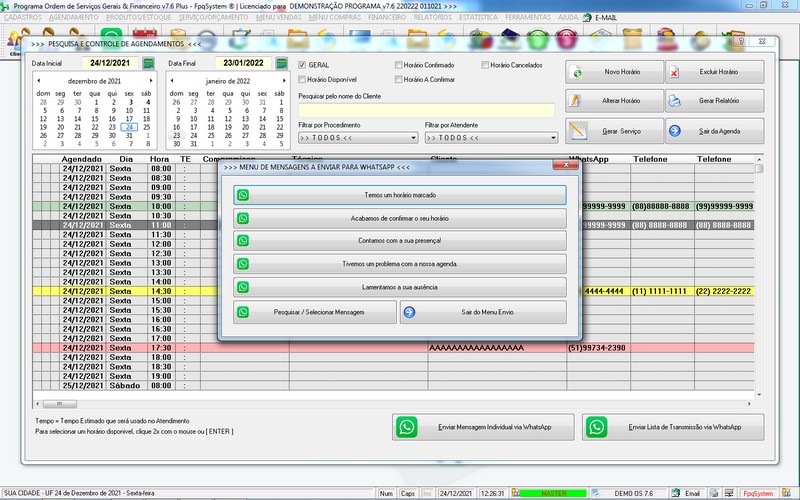Viewport: 800px width, 500px height.
Task: Enable the Horário Confirmado checkbox
Action: 398,65
